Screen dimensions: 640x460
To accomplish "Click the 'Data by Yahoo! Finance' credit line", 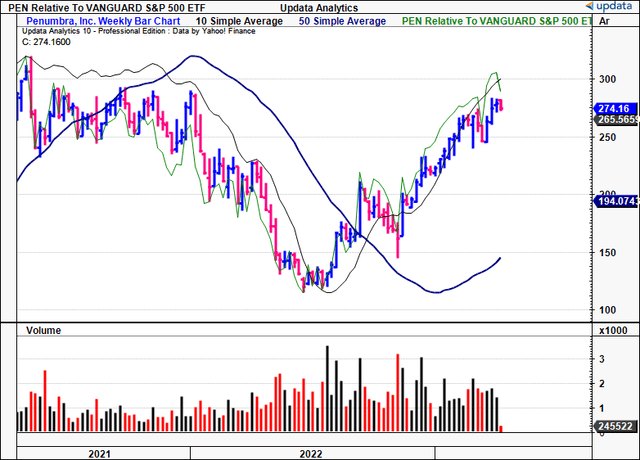I will [214, 31].
